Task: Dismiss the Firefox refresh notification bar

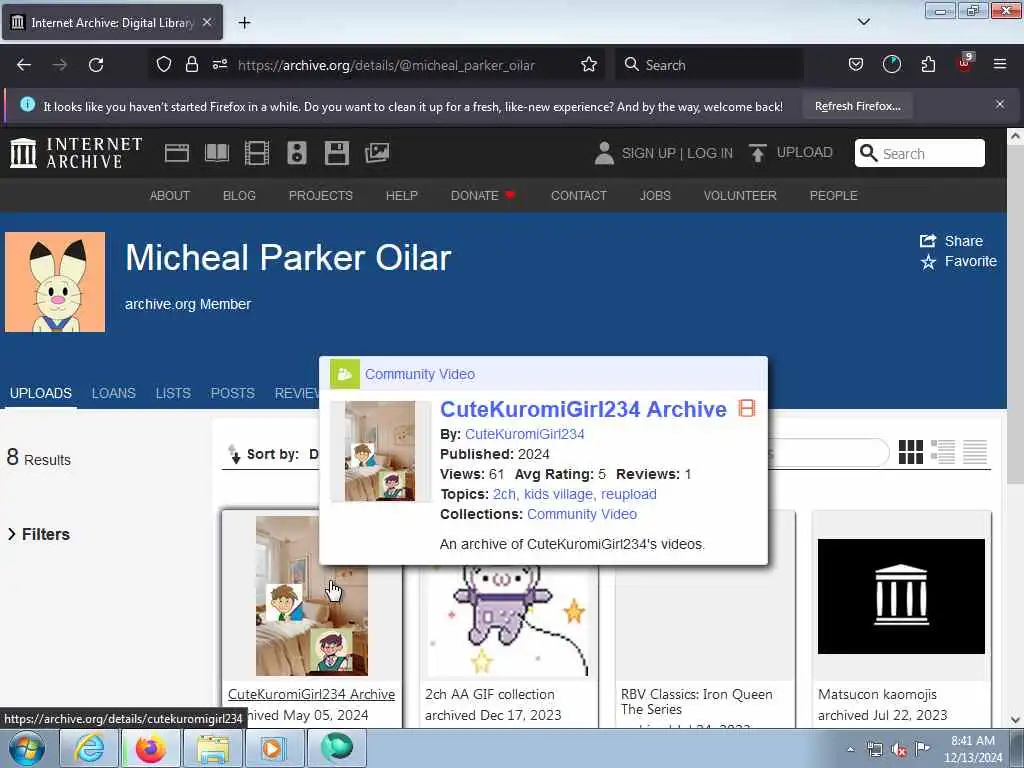Action: point(1000,104)
